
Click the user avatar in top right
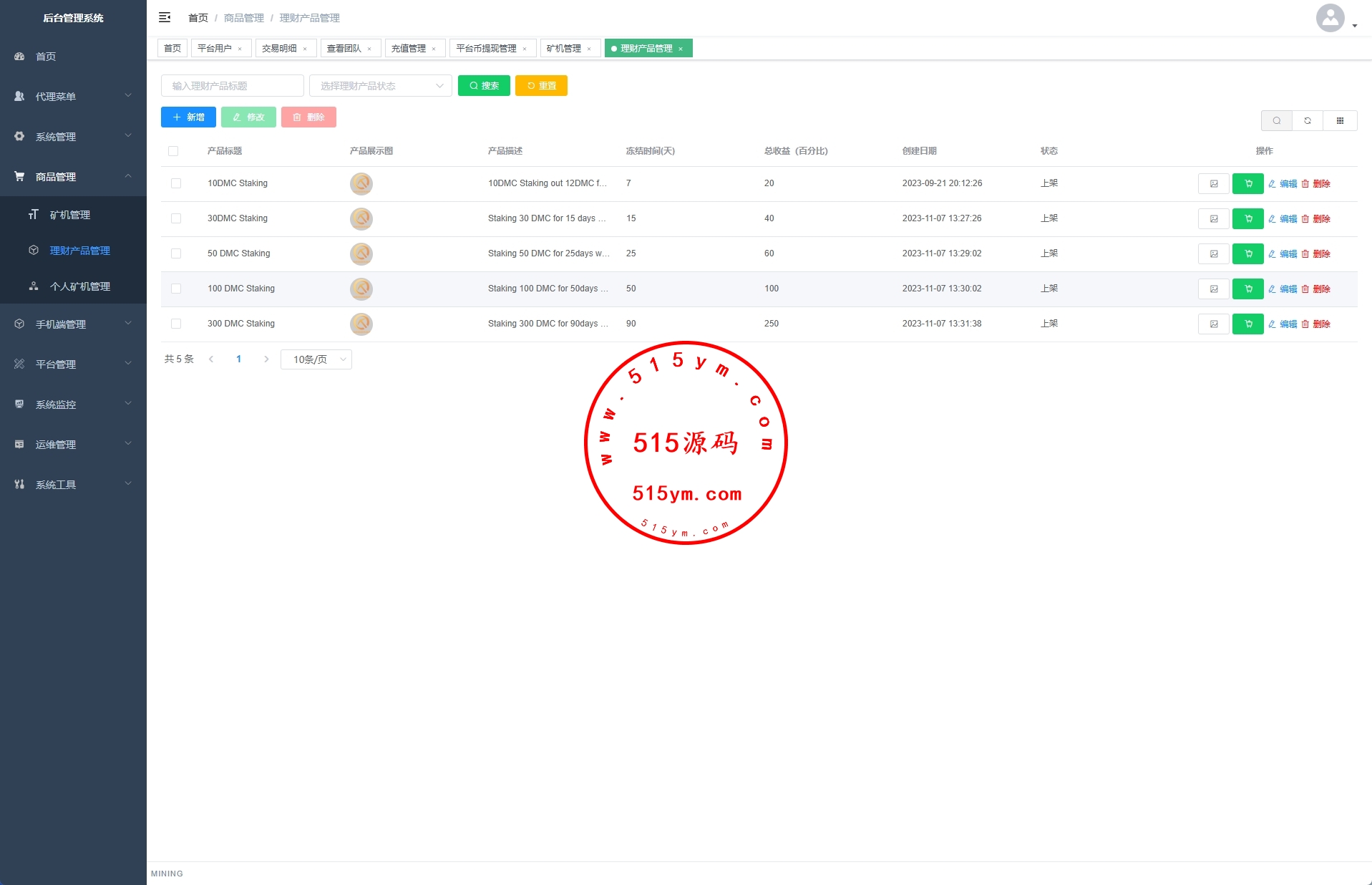point(1330,19)
